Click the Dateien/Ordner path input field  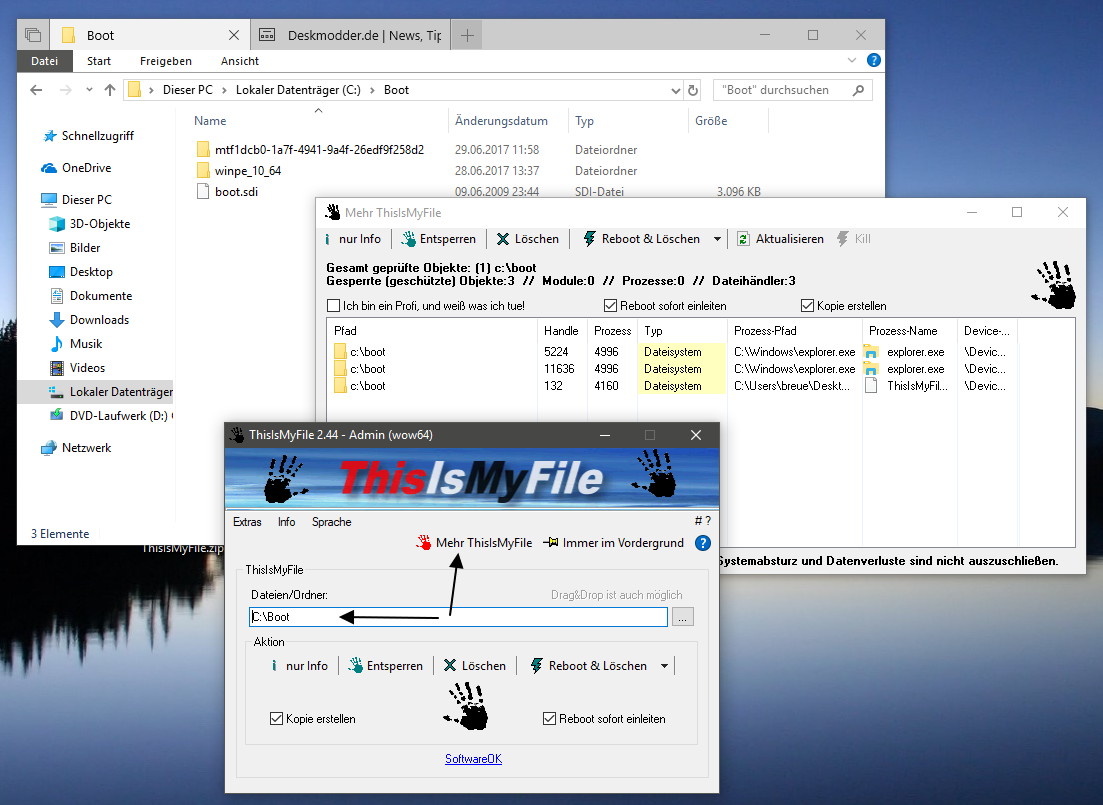458,616
